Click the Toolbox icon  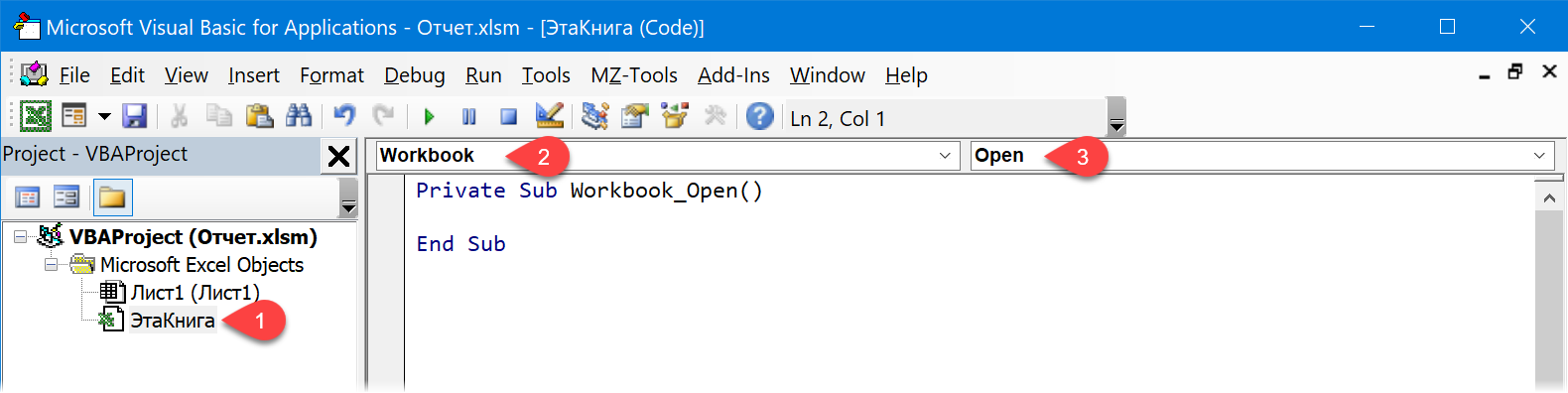pos(716,116)
